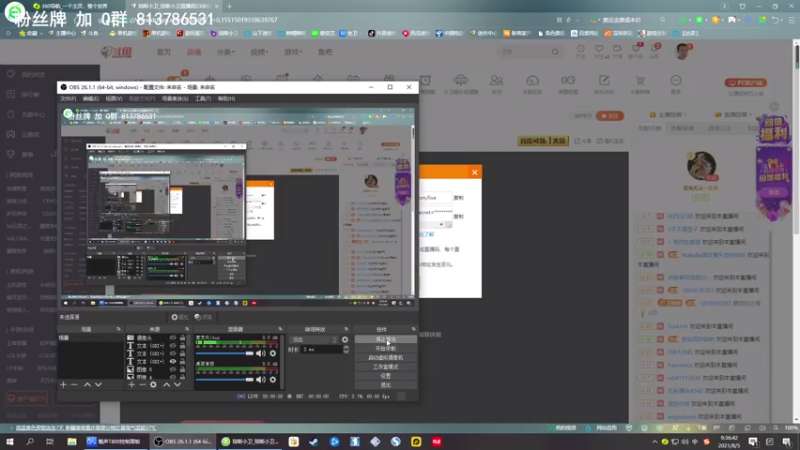Pop out the 混音器 dock using its header icon

pos(280,329)
